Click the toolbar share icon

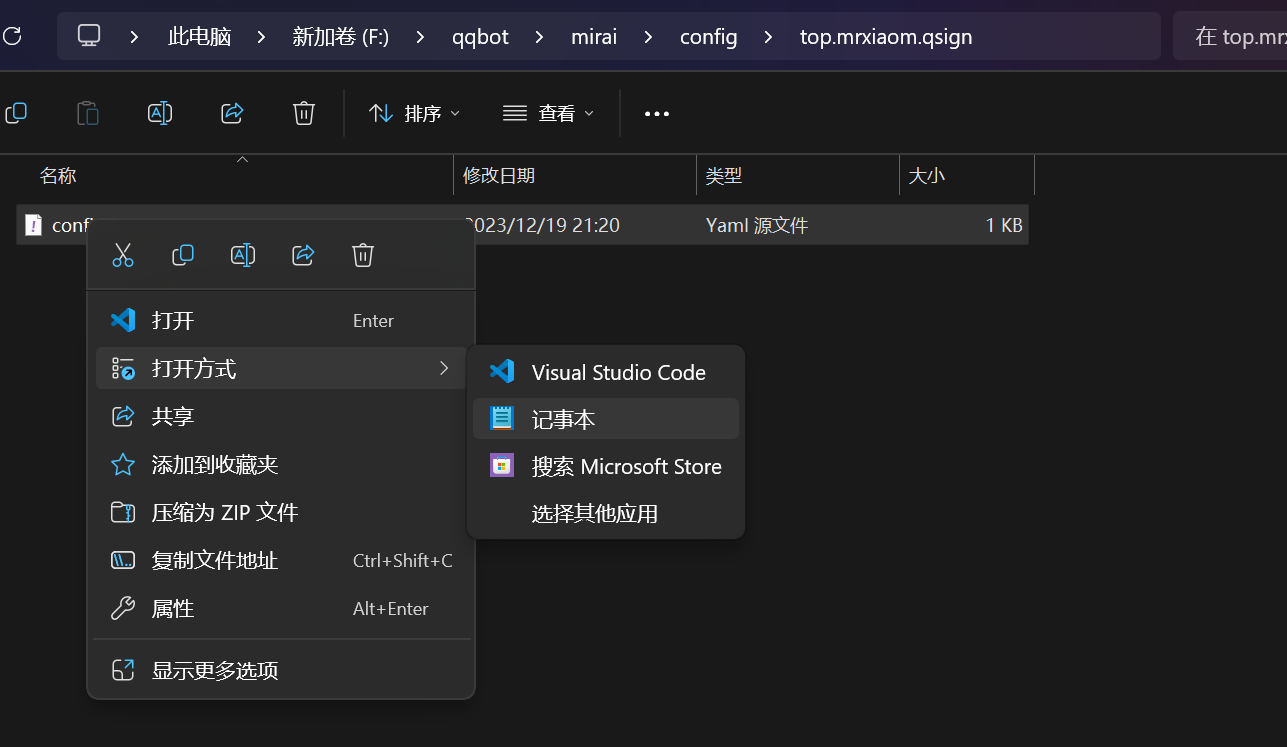coord(232,113)
